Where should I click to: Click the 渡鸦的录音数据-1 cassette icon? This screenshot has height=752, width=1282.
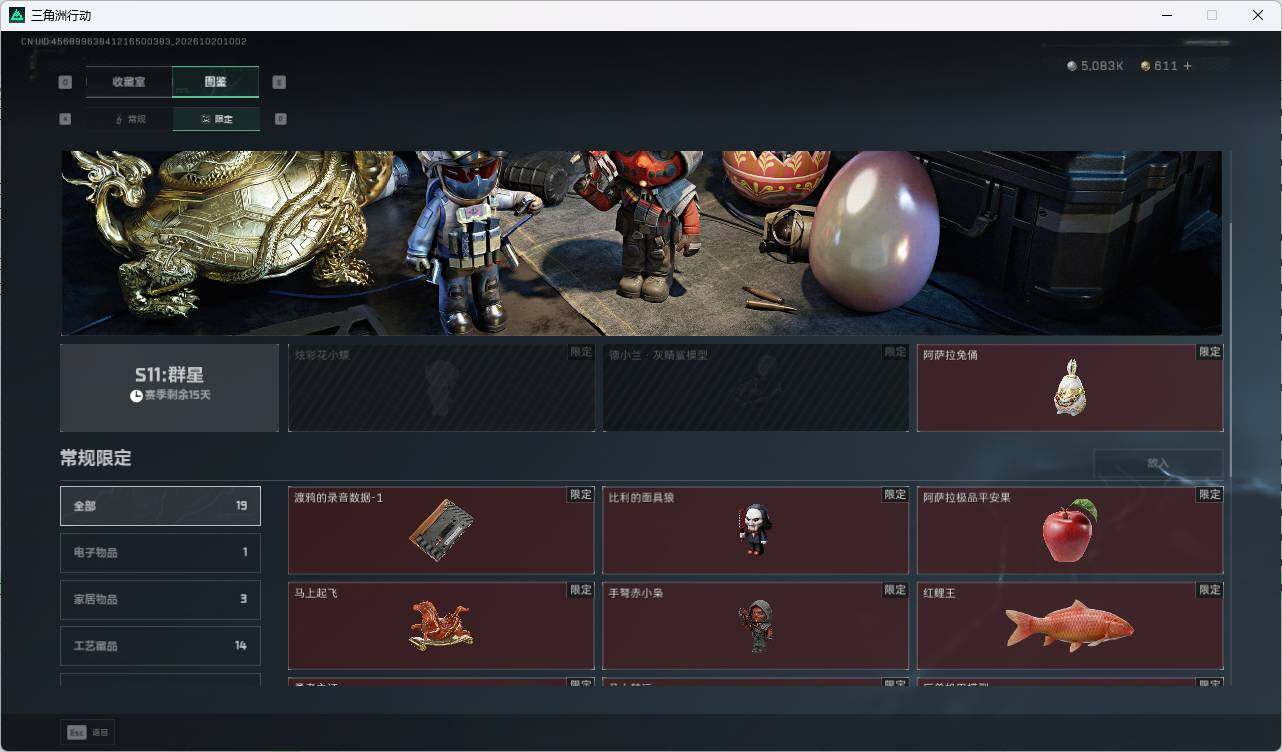(441, 530)
